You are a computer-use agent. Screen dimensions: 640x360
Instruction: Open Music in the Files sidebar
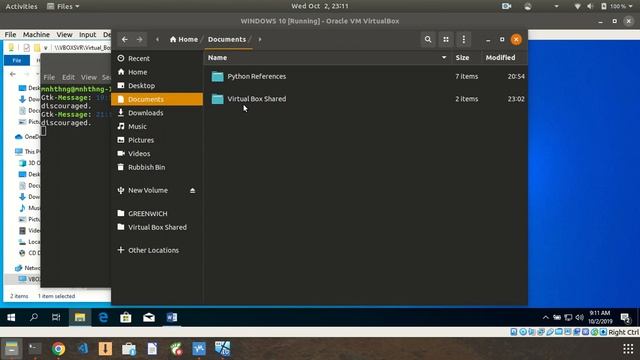click(x=157, y=127)
